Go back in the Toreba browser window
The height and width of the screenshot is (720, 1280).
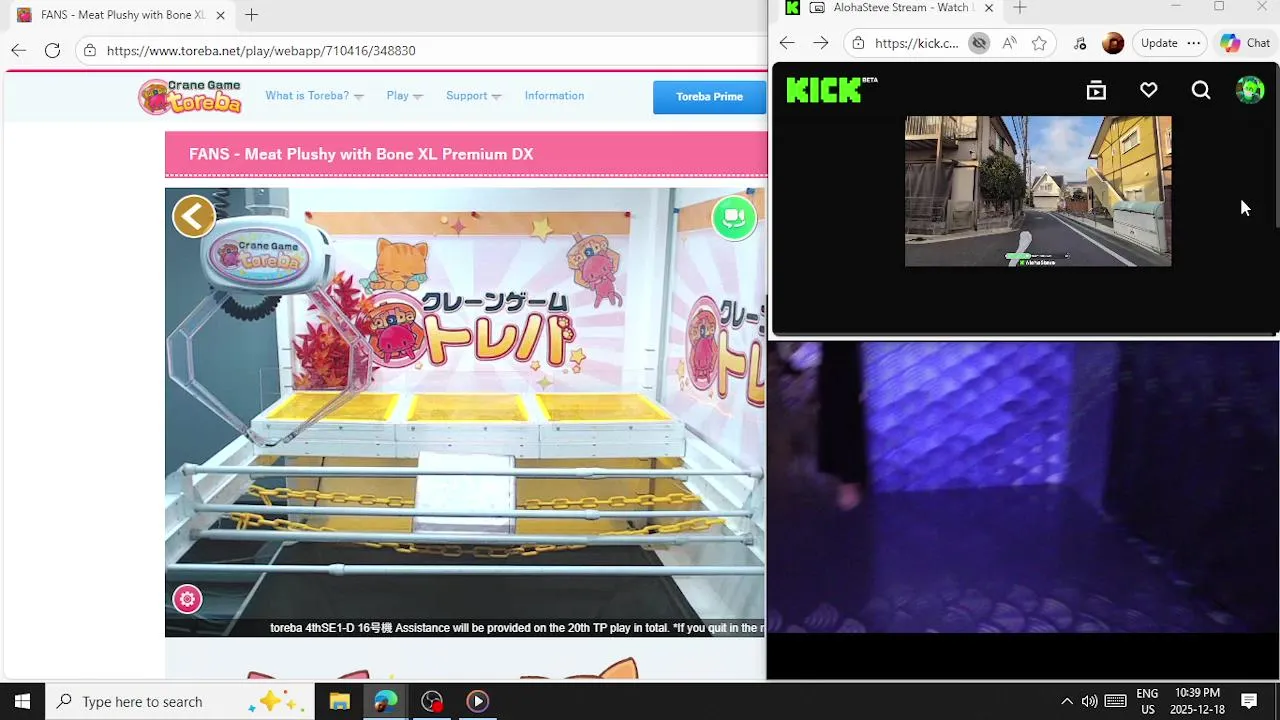click(x=19, y=50)
